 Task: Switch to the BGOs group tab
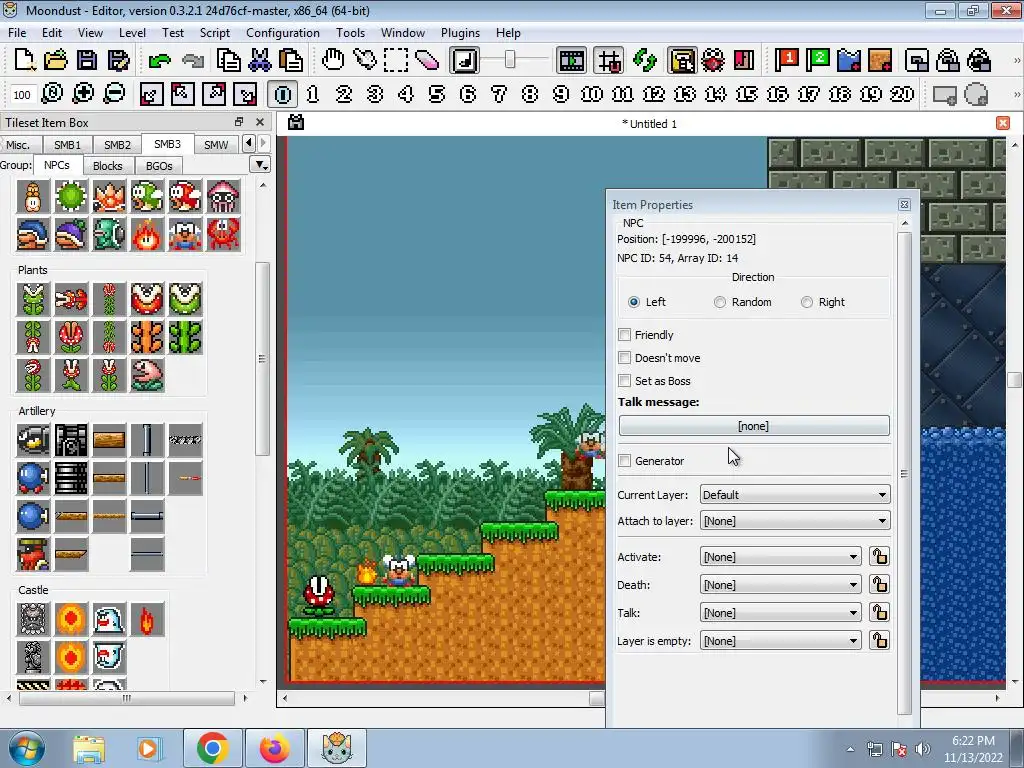point(159,166)
